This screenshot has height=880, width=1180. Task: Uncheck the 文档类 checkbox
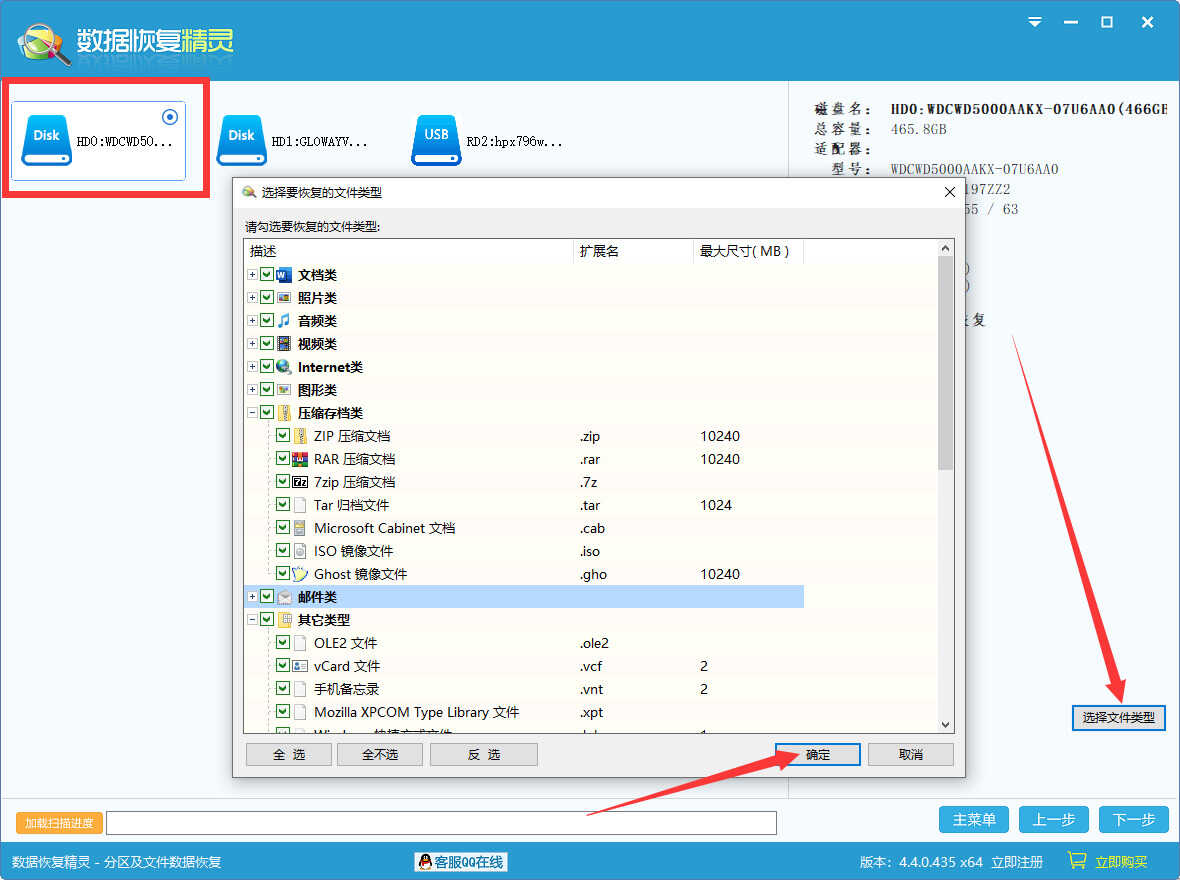tap(267, 275)
